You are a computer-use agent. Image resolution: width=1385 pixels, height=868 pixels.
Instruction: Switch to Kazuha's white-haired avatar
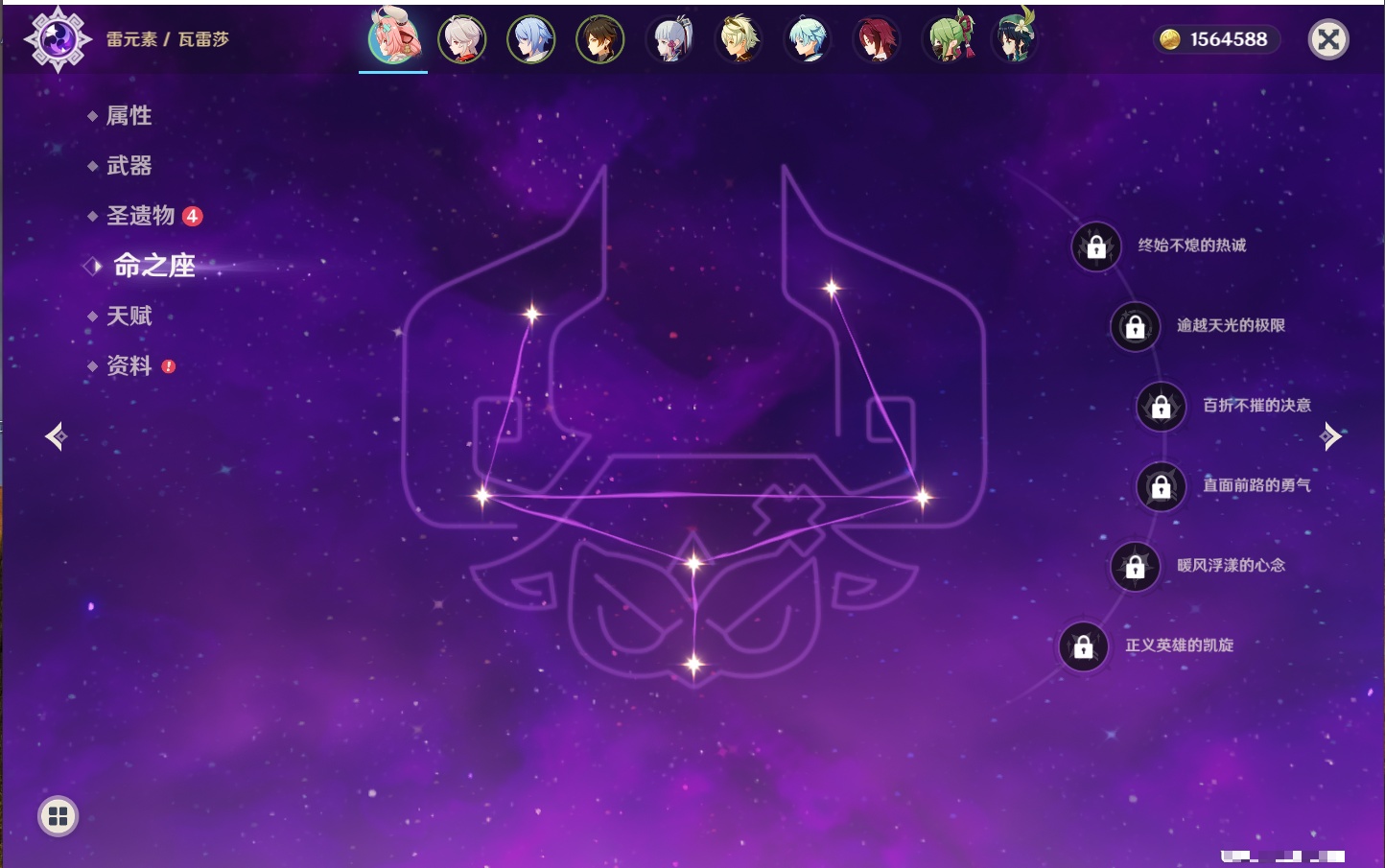coord(462,39)
